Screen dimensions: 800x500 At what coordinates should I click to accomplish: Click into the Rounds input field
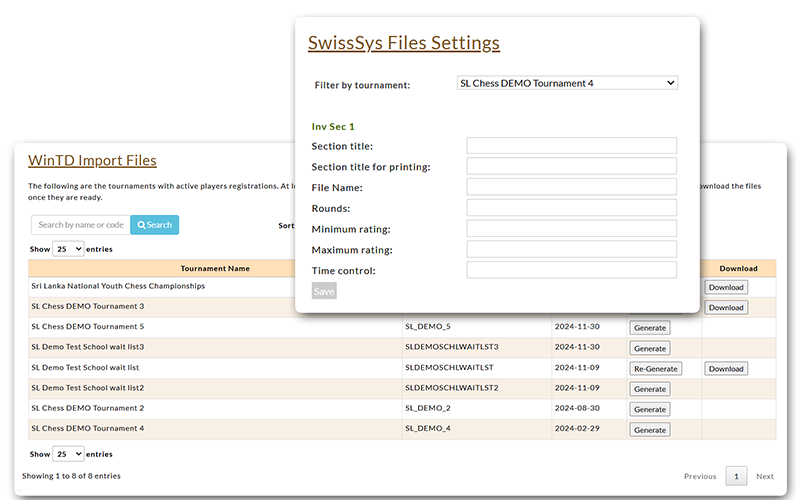pyautogui.click(x=571, y=208)
